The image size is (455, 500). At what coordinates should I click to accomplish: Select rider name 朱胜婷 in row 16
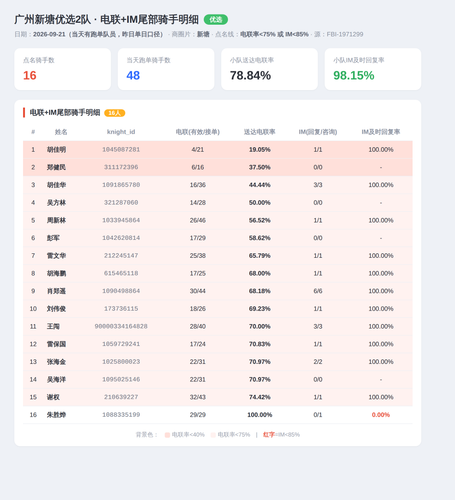point(56,415)
